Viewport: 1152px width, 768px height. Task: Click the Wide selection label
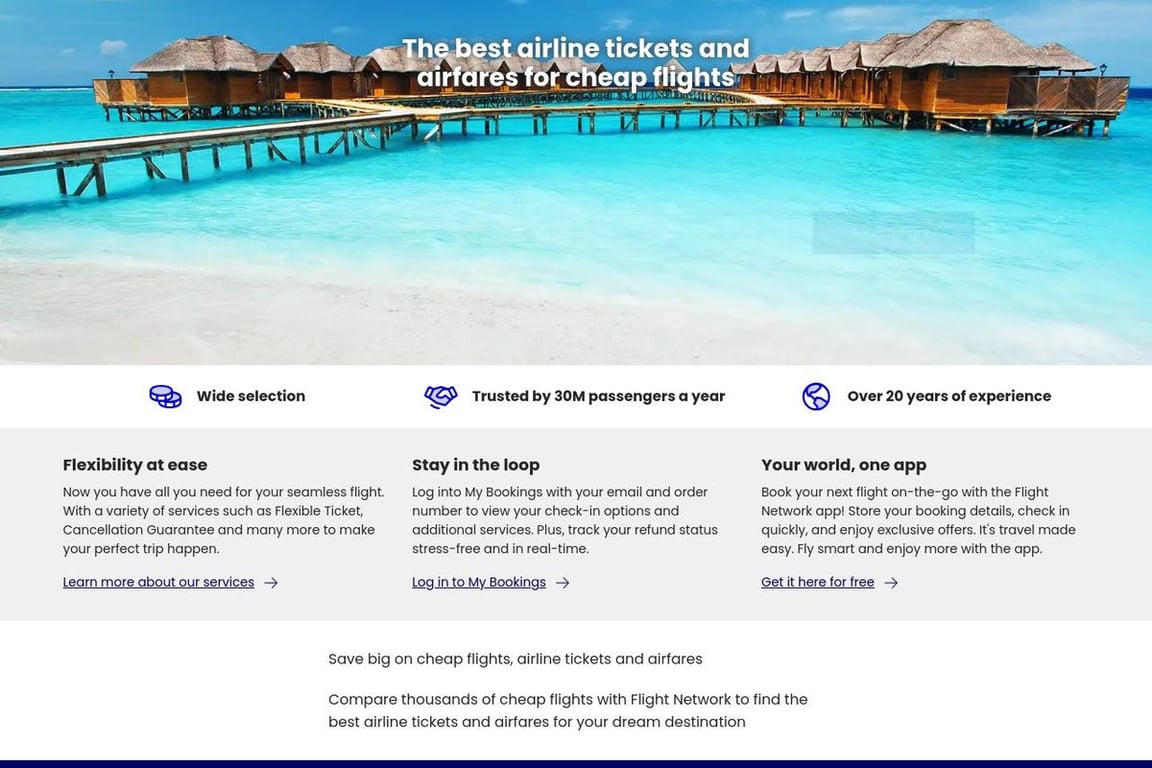point(250,396)
